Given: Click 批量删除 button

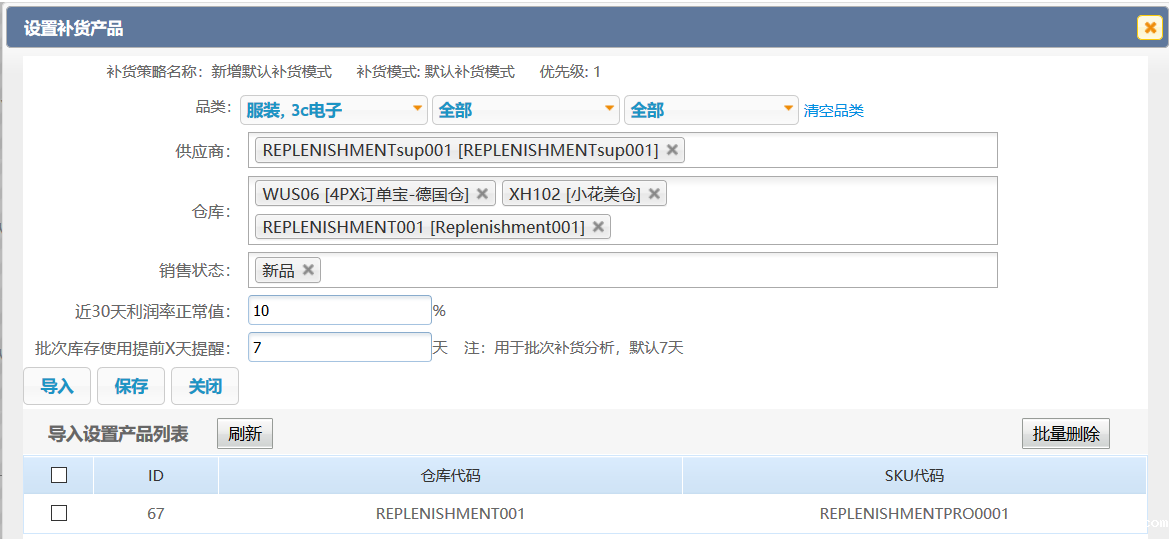Looking at the screenshot, I should tap(1065, 434).
